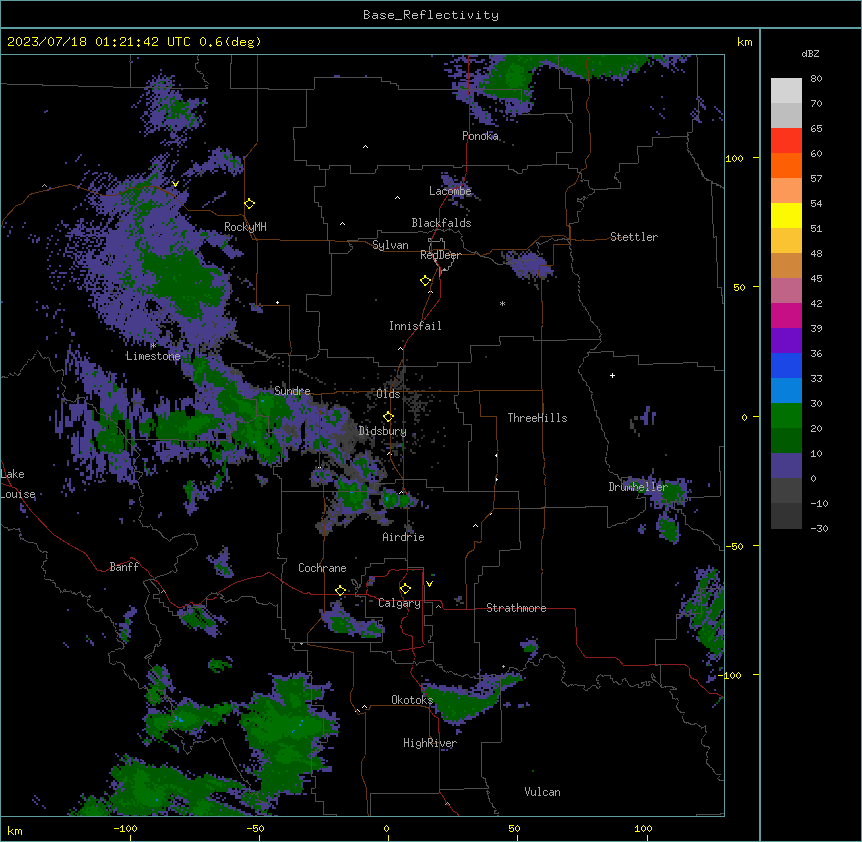The width and height of the screenshot is (862, 842).
Task: Click the Cochrane city label
Action: point(322,568)
